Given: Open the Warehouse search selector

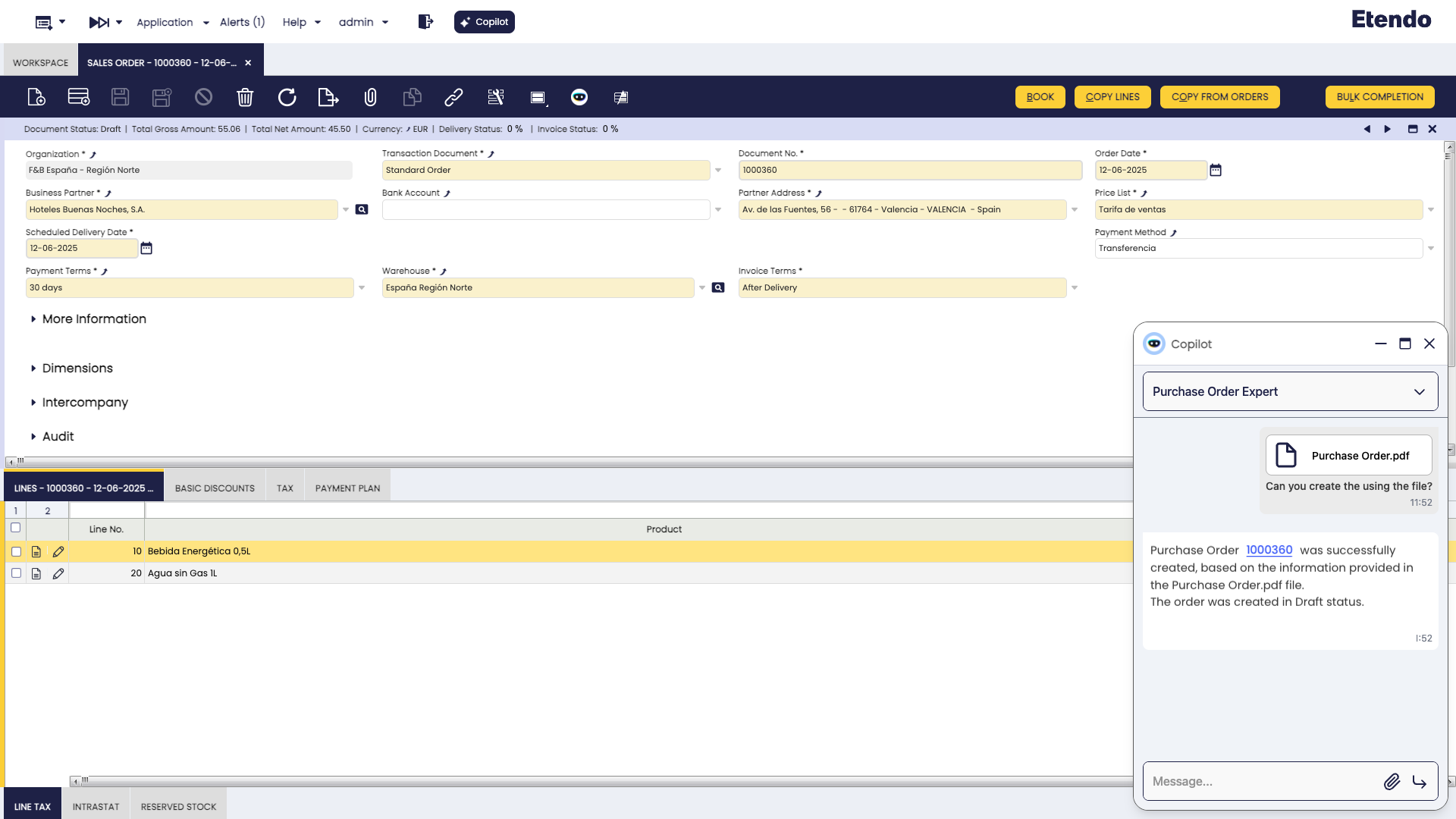Looking at the screenshot, I should pos(718,287).
